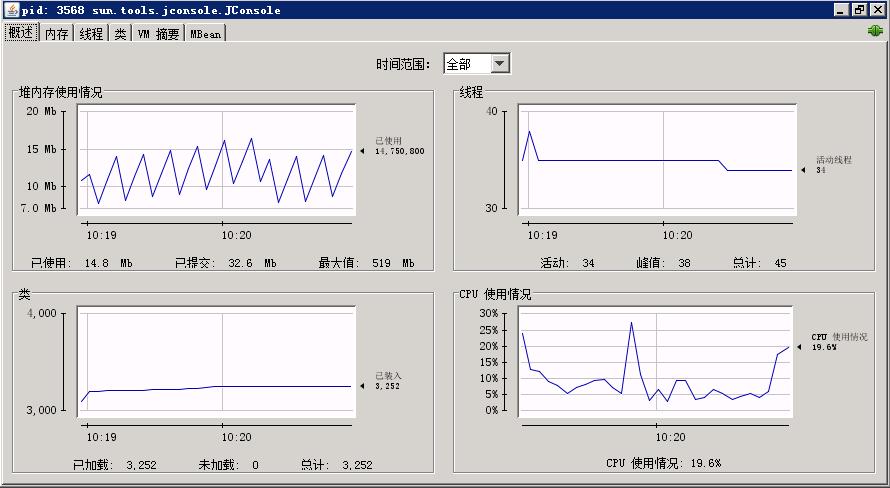Switch to the 线程 (Threads) tab
The width and height of the screenshot is (890, 488).
[x=91, y=33]
